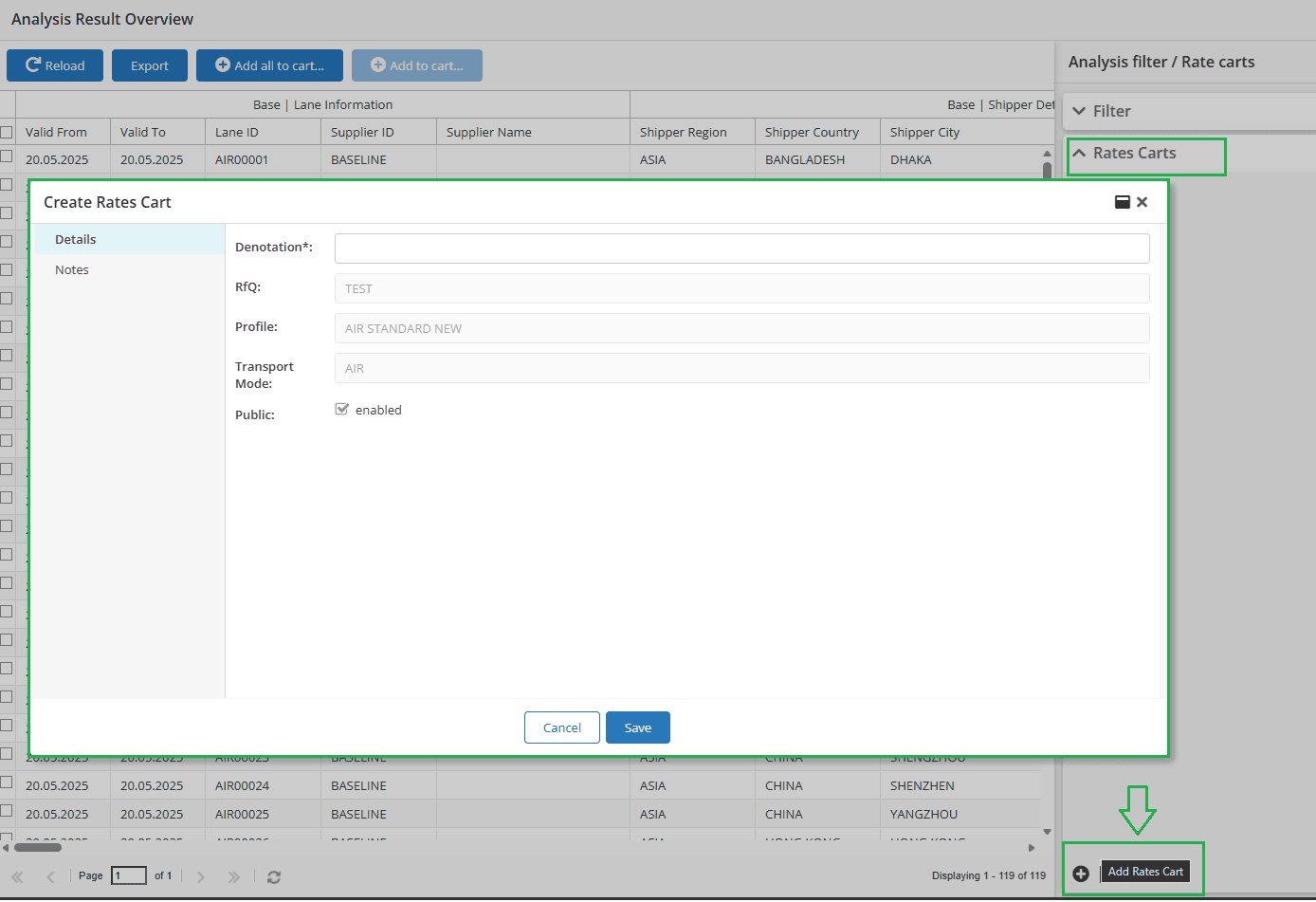Go to last page icon
The height and width of the screenshot is (902, 1316).
point(234,877)
